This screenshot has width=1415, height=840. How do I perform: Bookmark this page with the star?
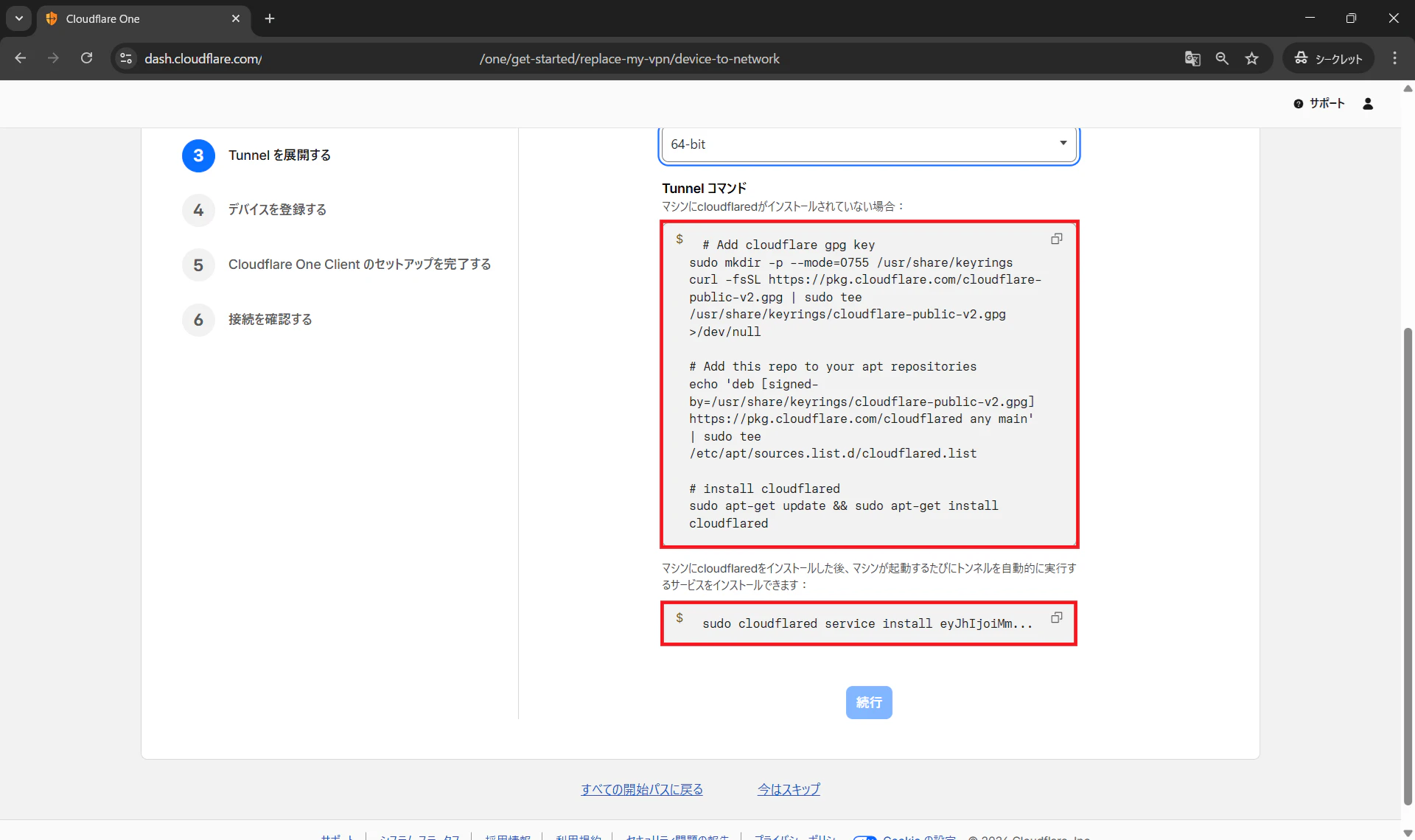click(1251, 59)
